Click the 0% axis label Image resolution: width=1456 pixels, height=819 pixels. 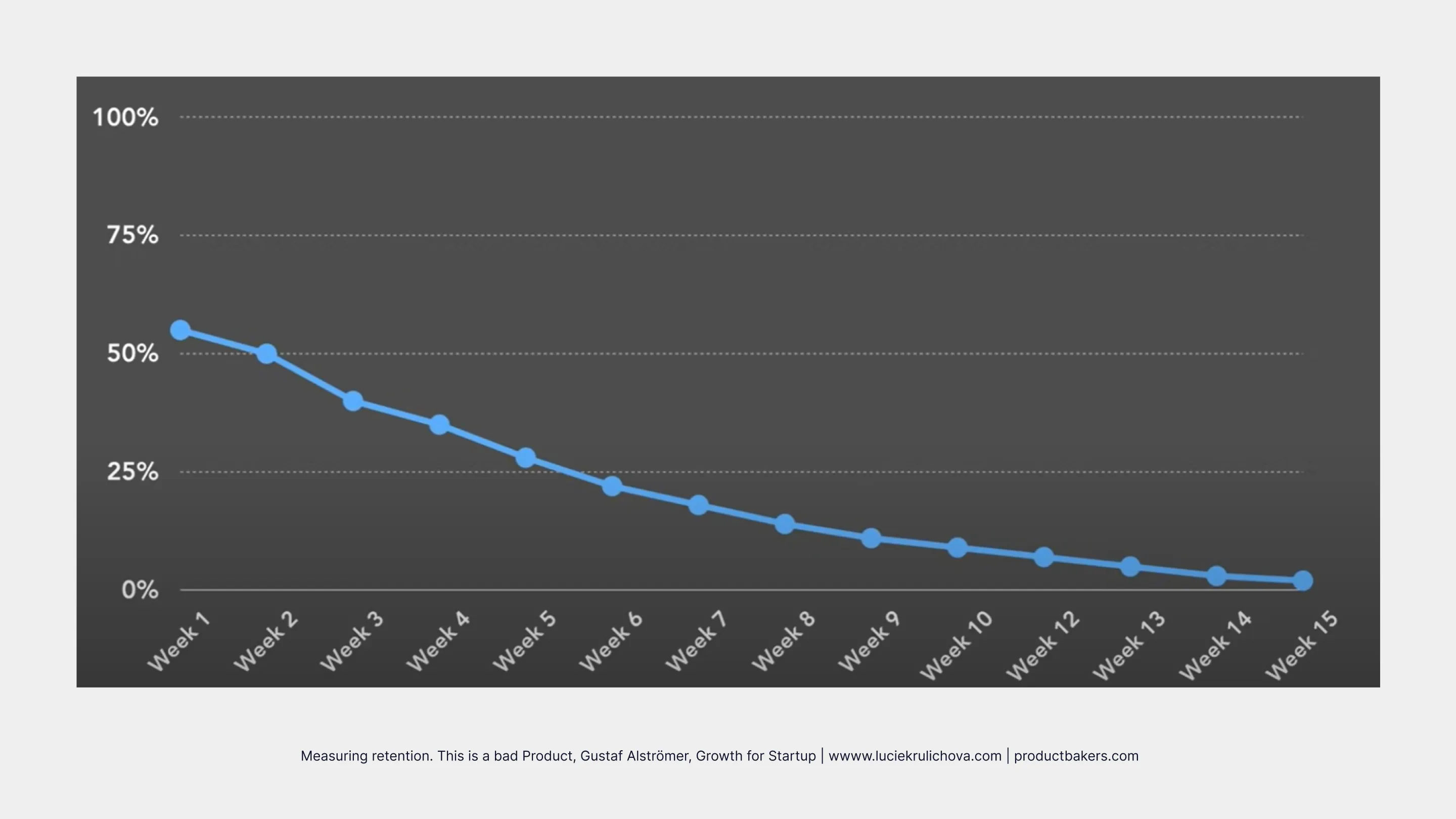click(x=140, y=590)
